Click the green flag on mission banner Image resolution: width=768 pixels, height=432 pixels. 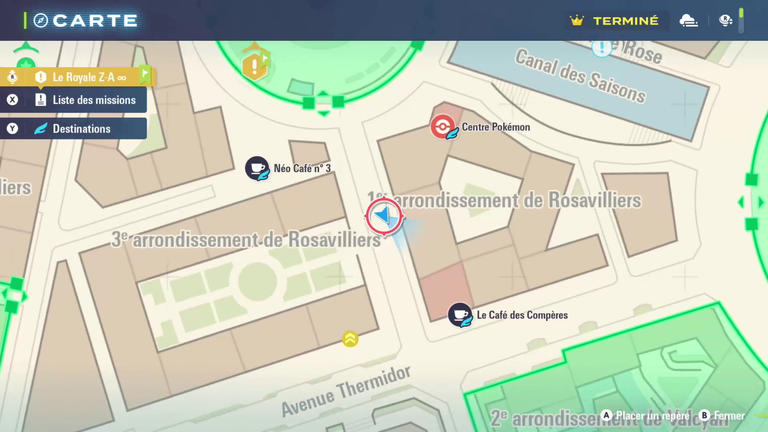[x=145, y=74]
